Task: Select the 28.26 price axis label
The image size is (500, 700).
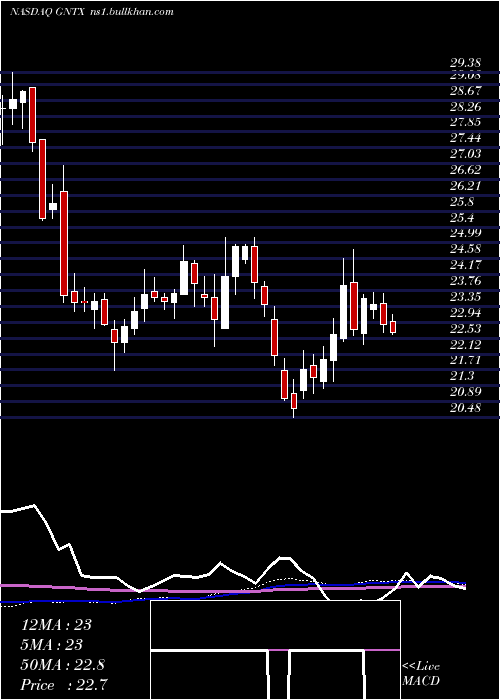Action: click(x=465, y=106)
